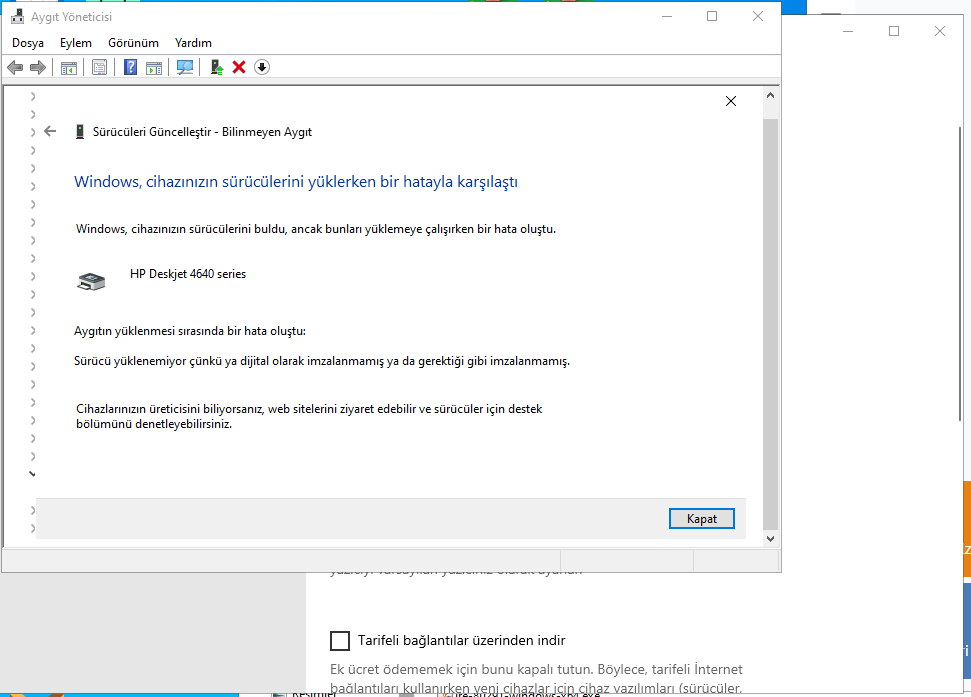Click the 'Sürücüleri Güncelleştir - Bilinmeyen Aygıt' title
This screenshot has width=971, height=697.
[x=202, y=132]
